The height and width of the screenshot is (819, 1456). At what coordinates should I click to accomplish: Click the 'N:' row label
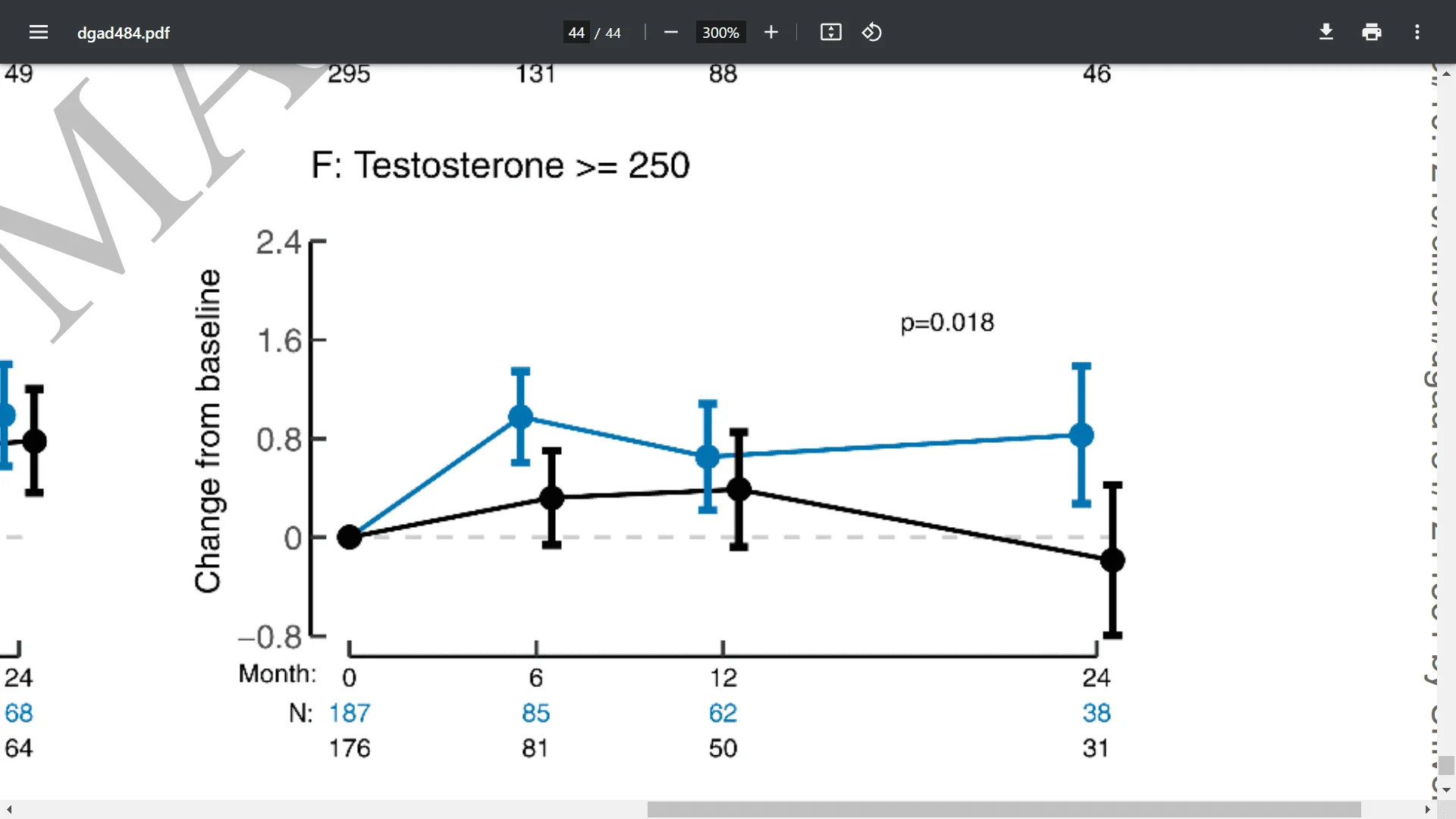301,713
